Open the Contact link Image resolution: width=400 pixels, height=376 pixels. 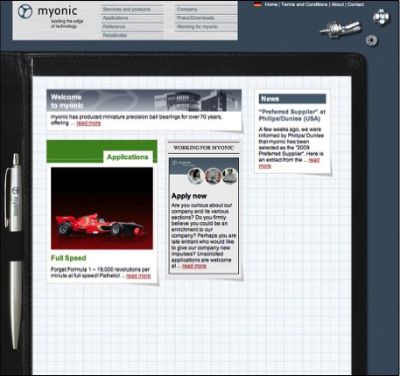tap(356, 5)
